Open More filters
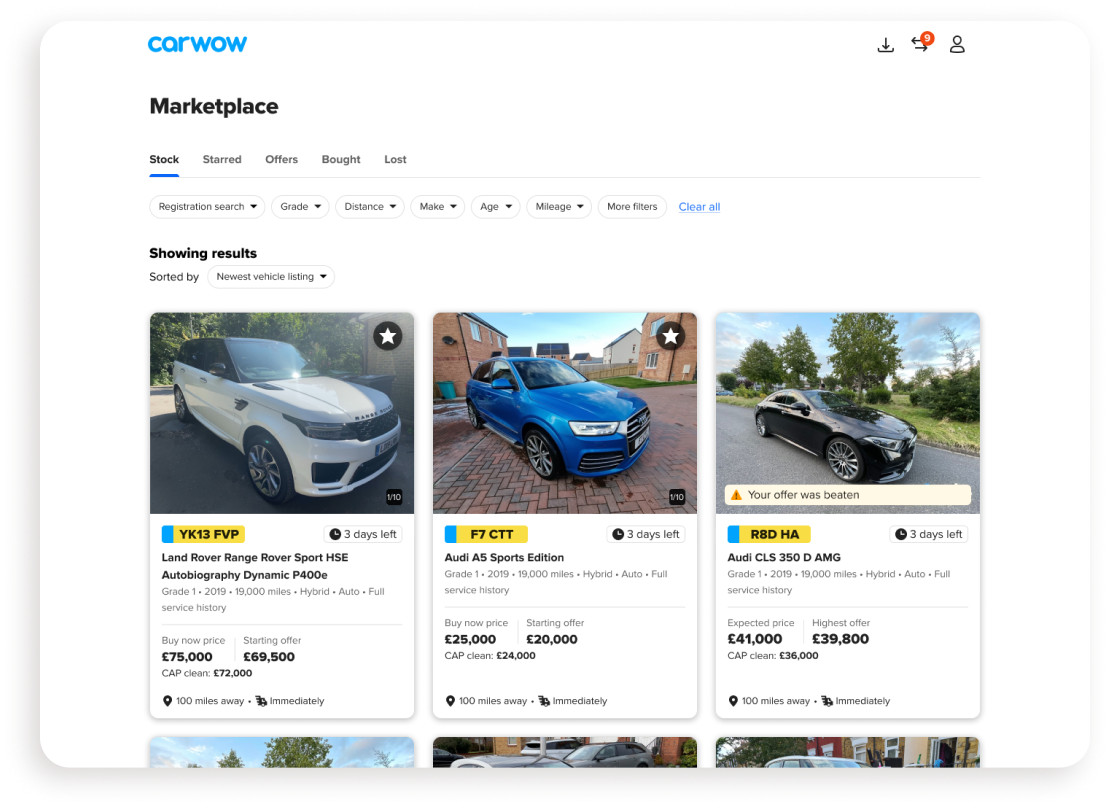Screen dimensions: 1110x808 coord(632,207)
